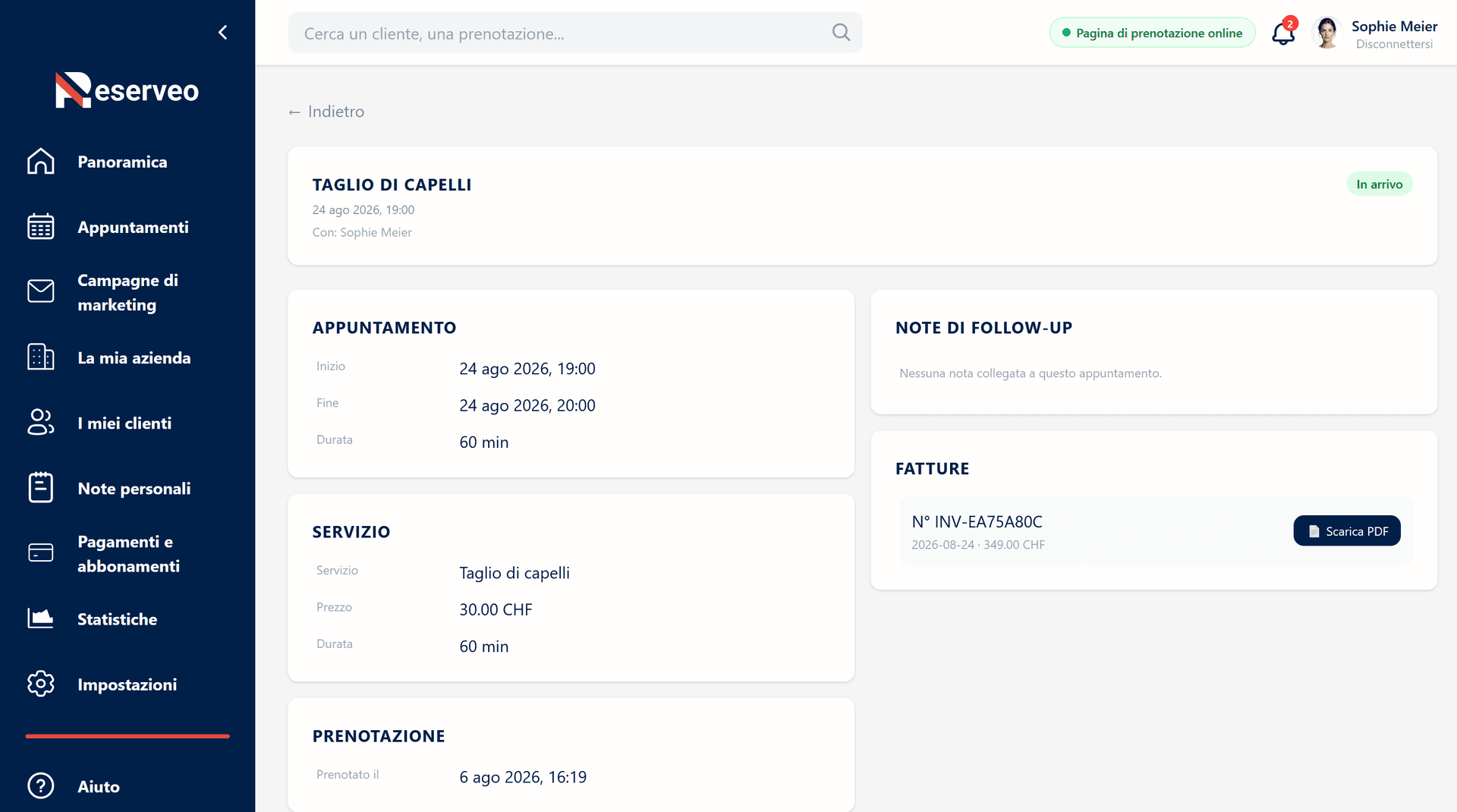Open Impostazioni menu item
The height and width of the screenshot is (812, 1457).
coord(127,684)
